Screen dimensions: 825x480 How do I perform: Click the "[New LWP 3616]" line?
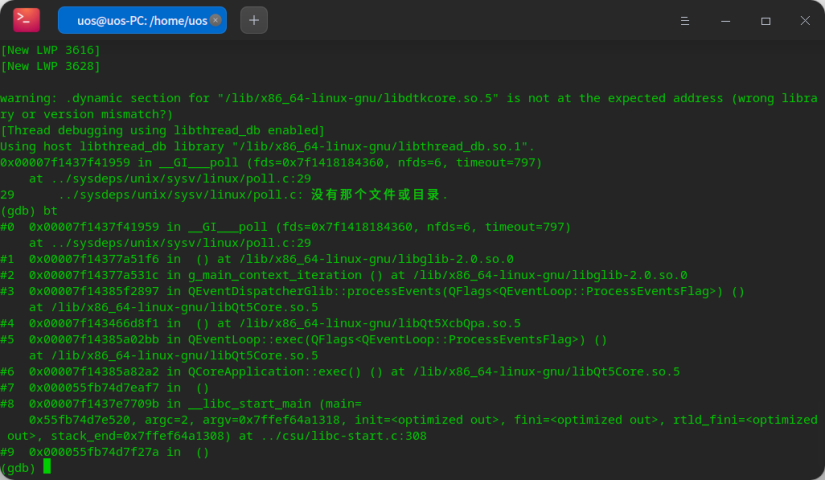(x=51, y=50)
